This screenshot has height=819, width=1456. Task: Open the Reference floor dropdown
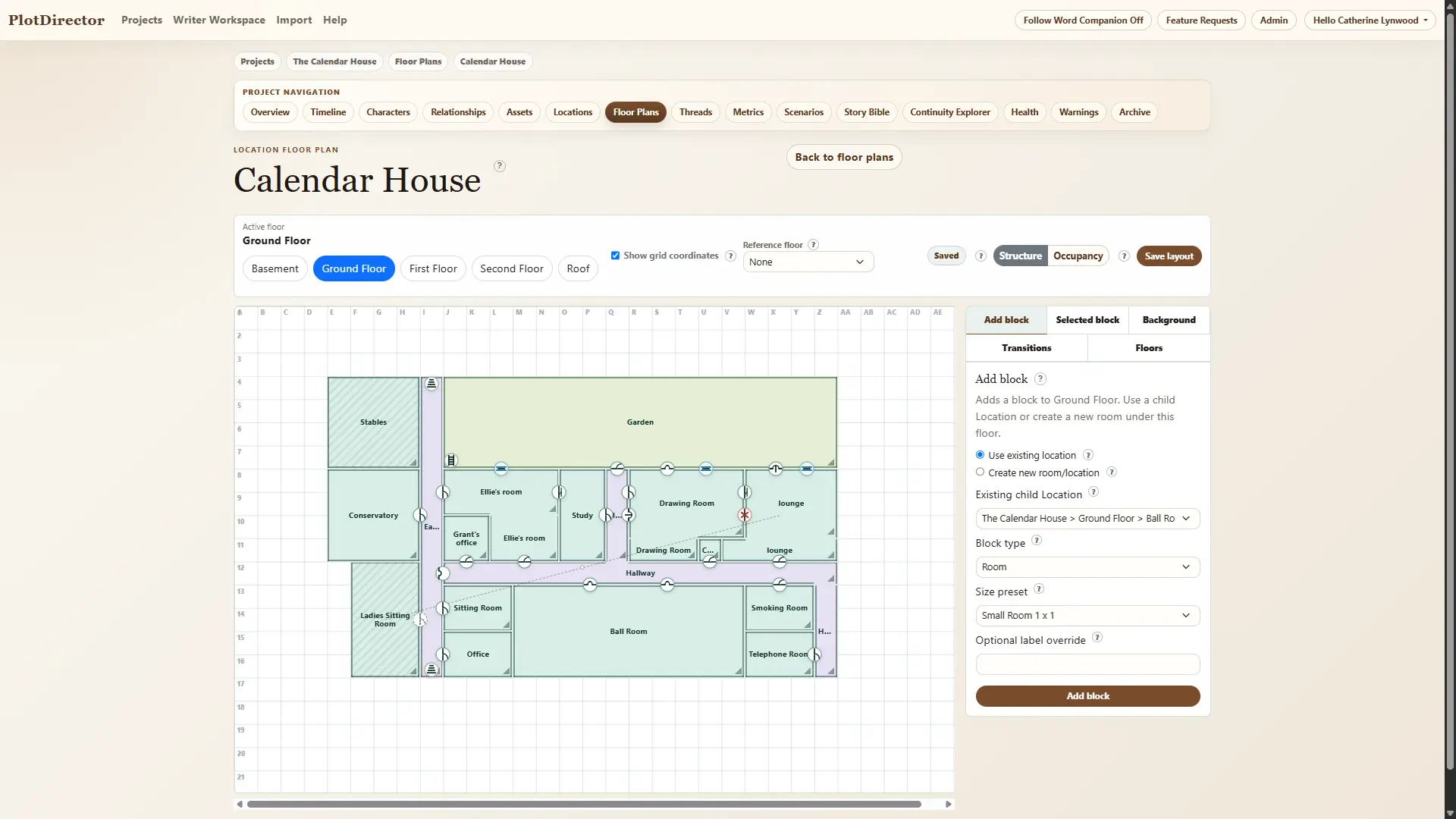(808, 262)
